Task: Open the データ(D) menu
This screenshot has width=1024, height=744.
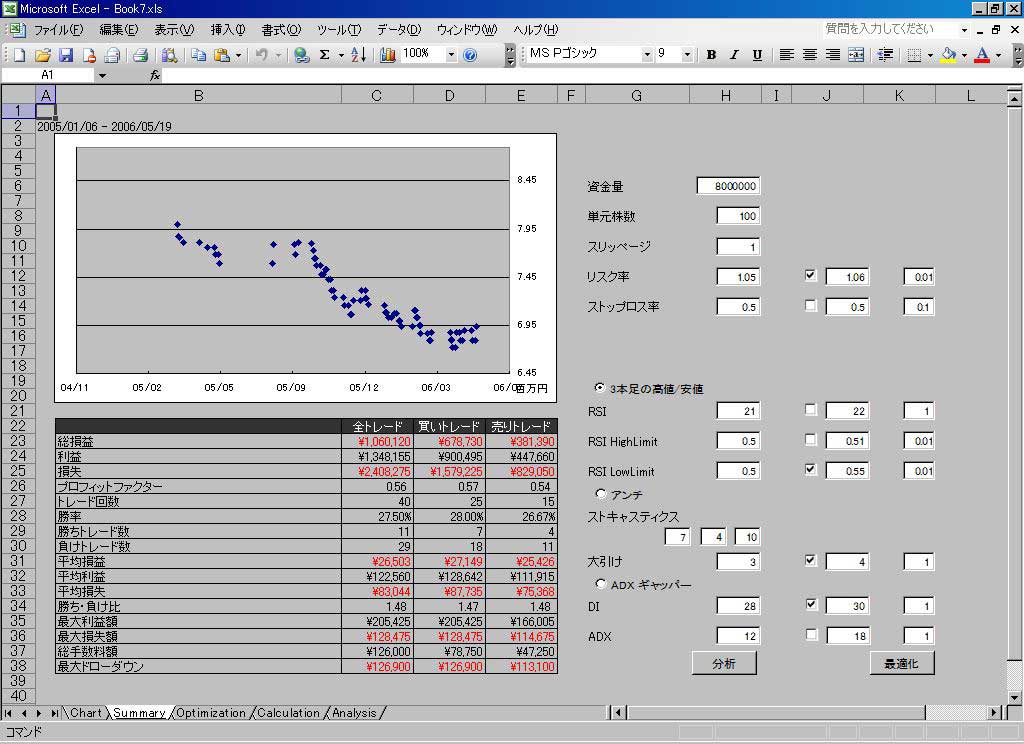Action: [x=398, y=30]
